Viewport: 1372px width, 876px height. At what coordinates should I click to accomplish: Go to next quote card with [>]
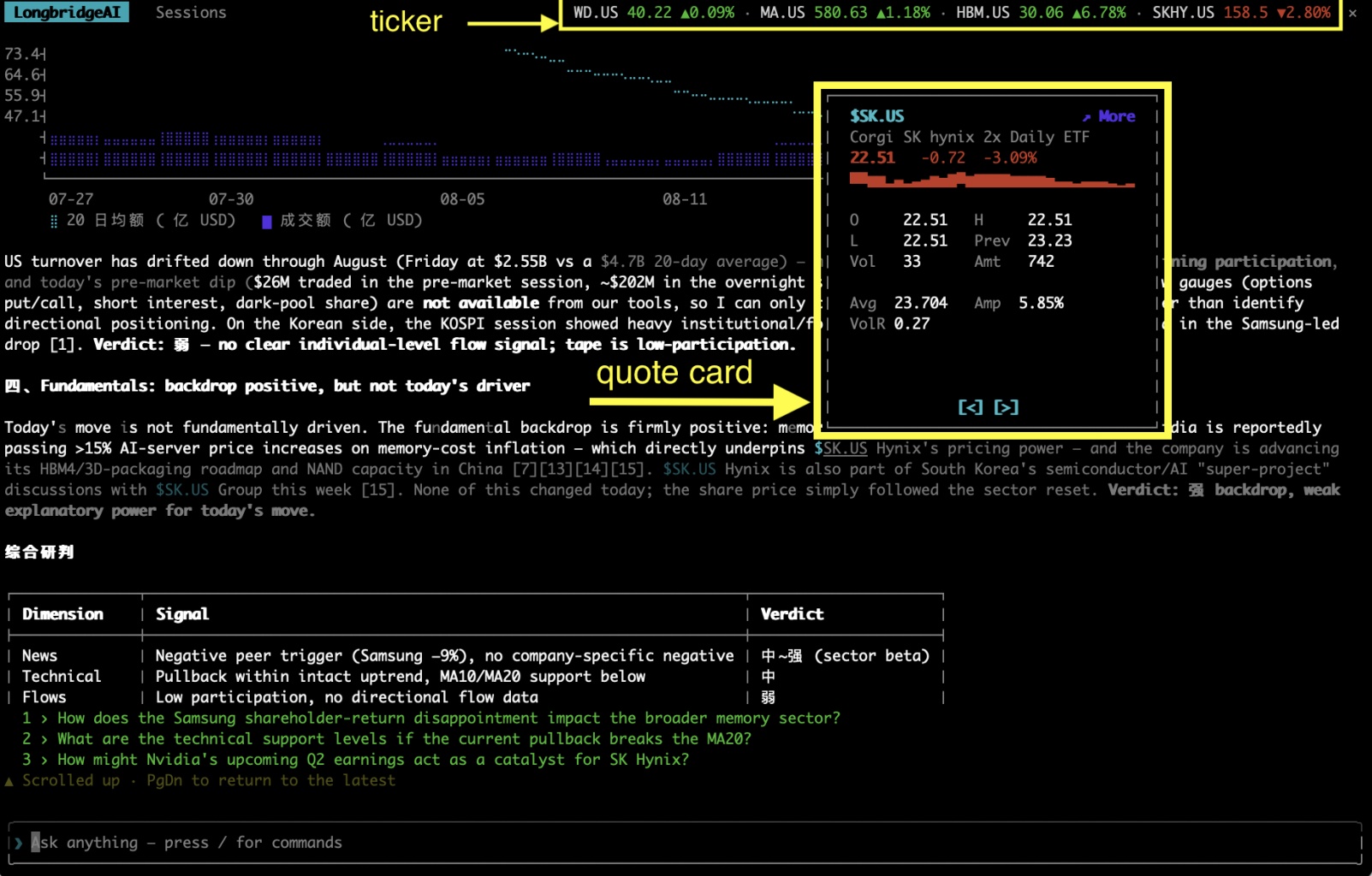point(1007,407)
